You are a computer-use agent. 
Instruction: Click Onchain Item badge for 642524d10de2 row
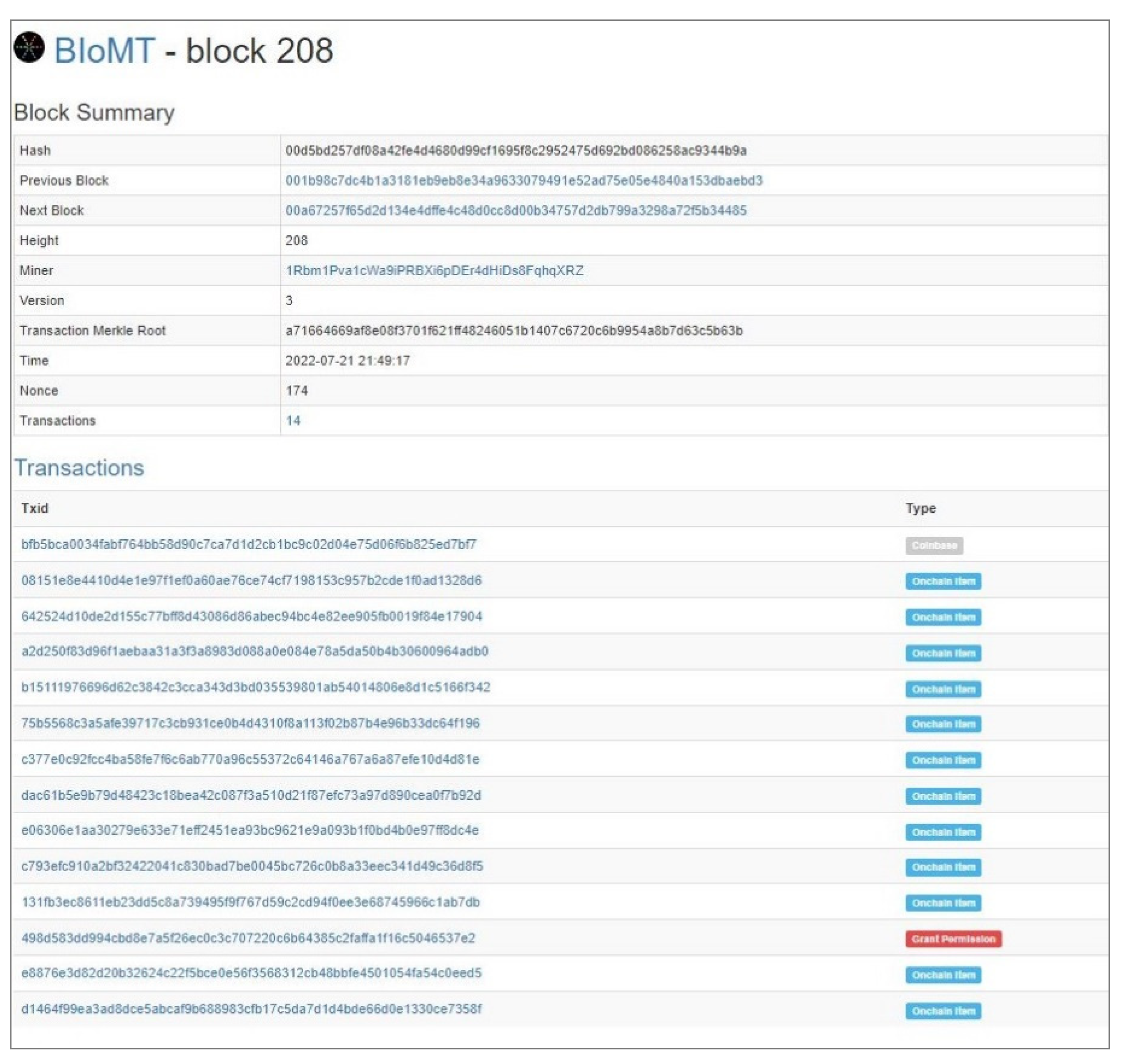click(943, 617)
